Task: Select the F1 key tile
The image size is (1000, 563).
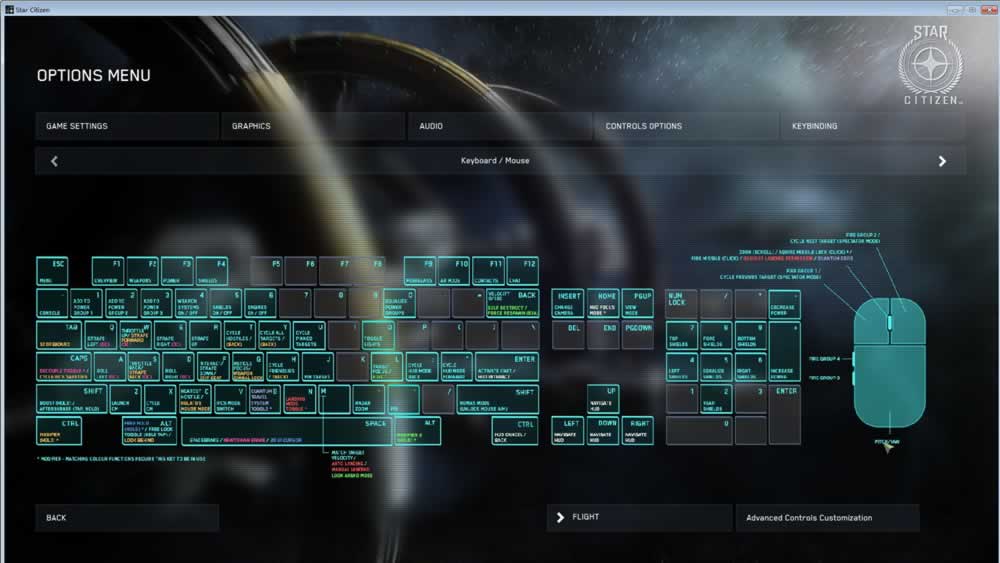Action: (107, 271)
